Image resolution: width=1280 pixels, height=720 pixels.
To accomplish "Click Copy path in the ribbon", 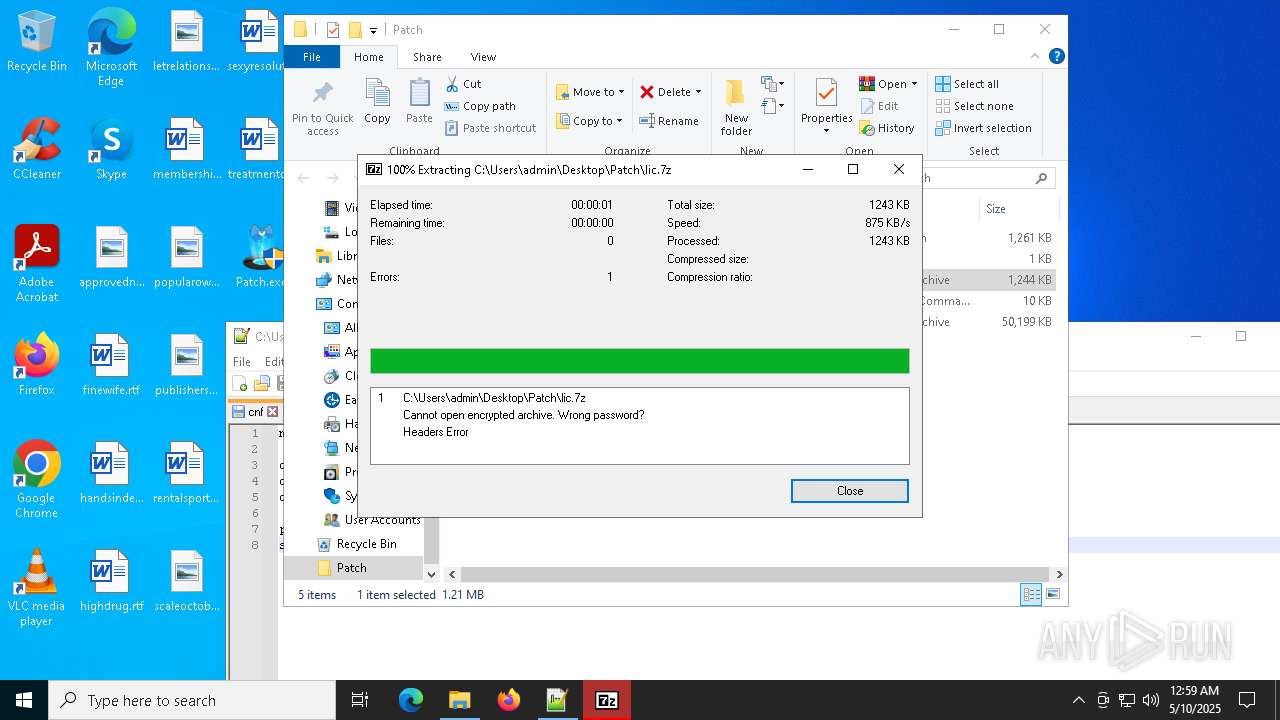I will pyautogui.click(x=480, y=106).
